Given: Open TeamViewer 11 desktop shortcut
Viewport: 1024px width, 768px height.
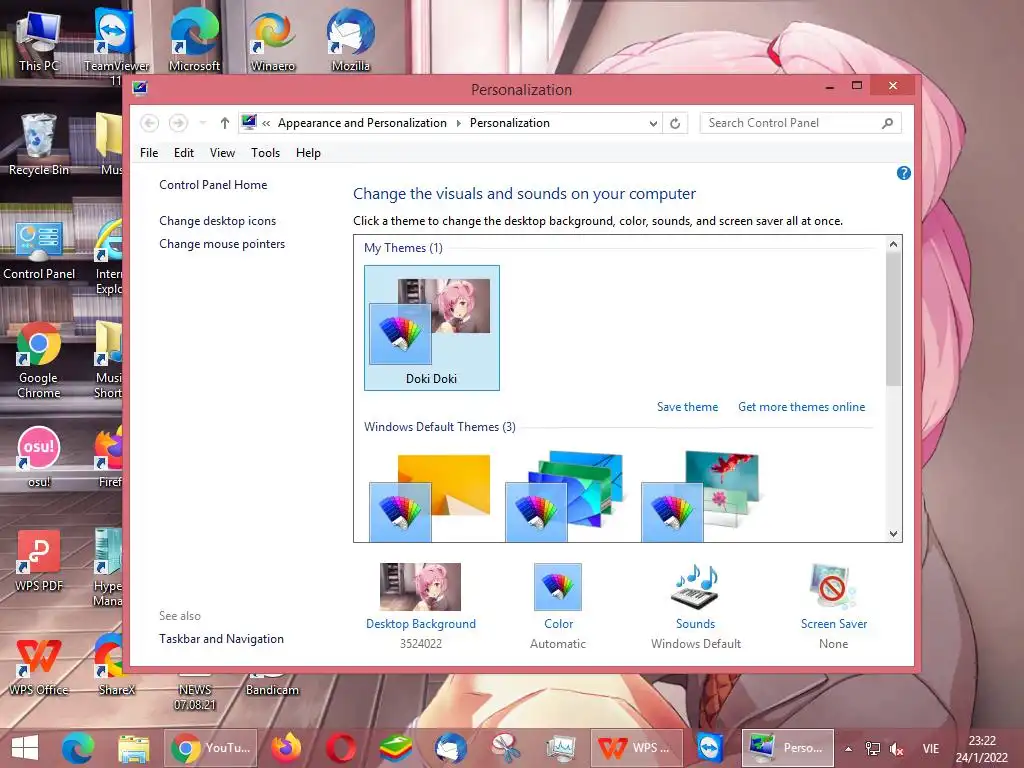Looking at the screenshot, I should pyautogui.click(x=116, y=46).
